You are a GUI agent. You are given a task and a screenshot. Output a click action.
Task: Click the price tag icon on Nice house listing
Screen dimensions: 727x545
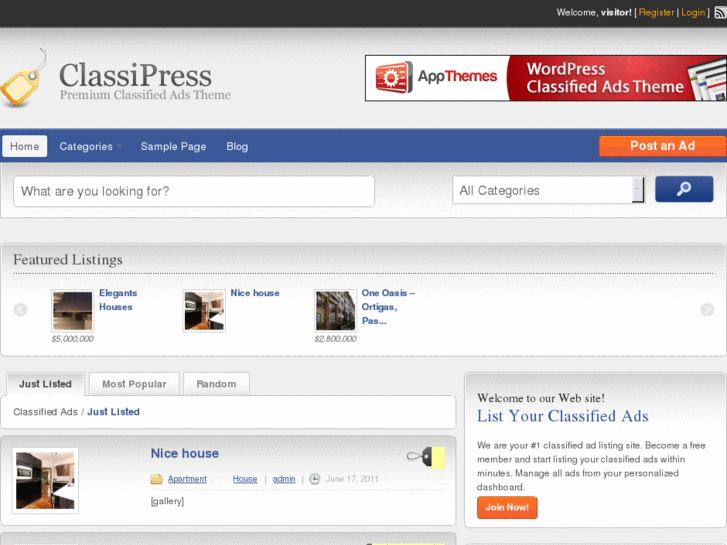pyautogui.click(x=426, y=457)
